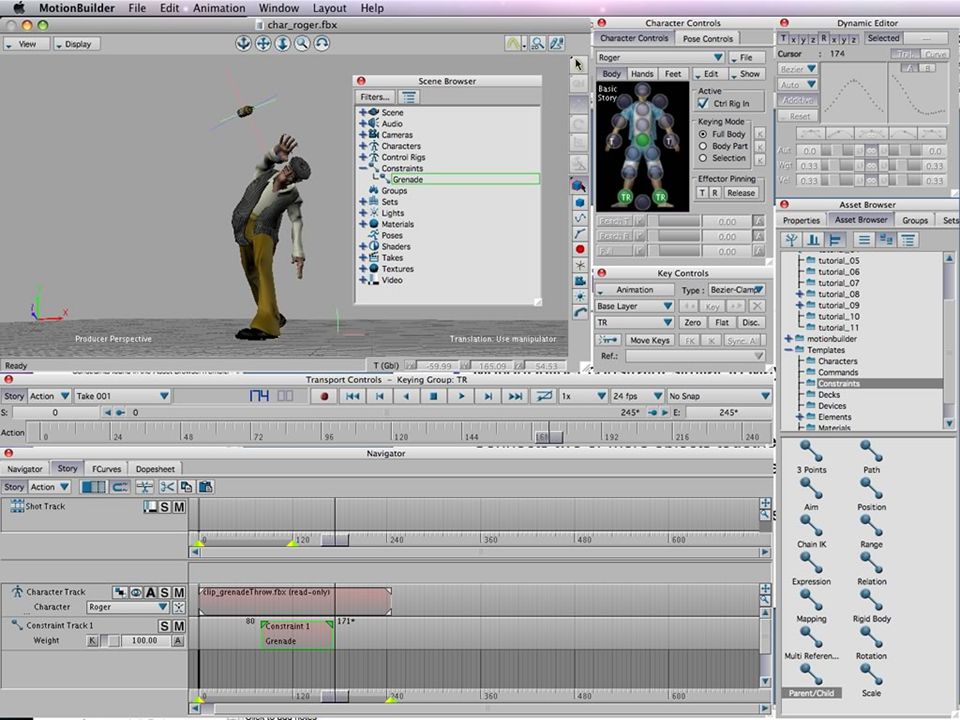960x720 pixels.
Task: Switch to the FCurves tab
Action: (107, 468)
